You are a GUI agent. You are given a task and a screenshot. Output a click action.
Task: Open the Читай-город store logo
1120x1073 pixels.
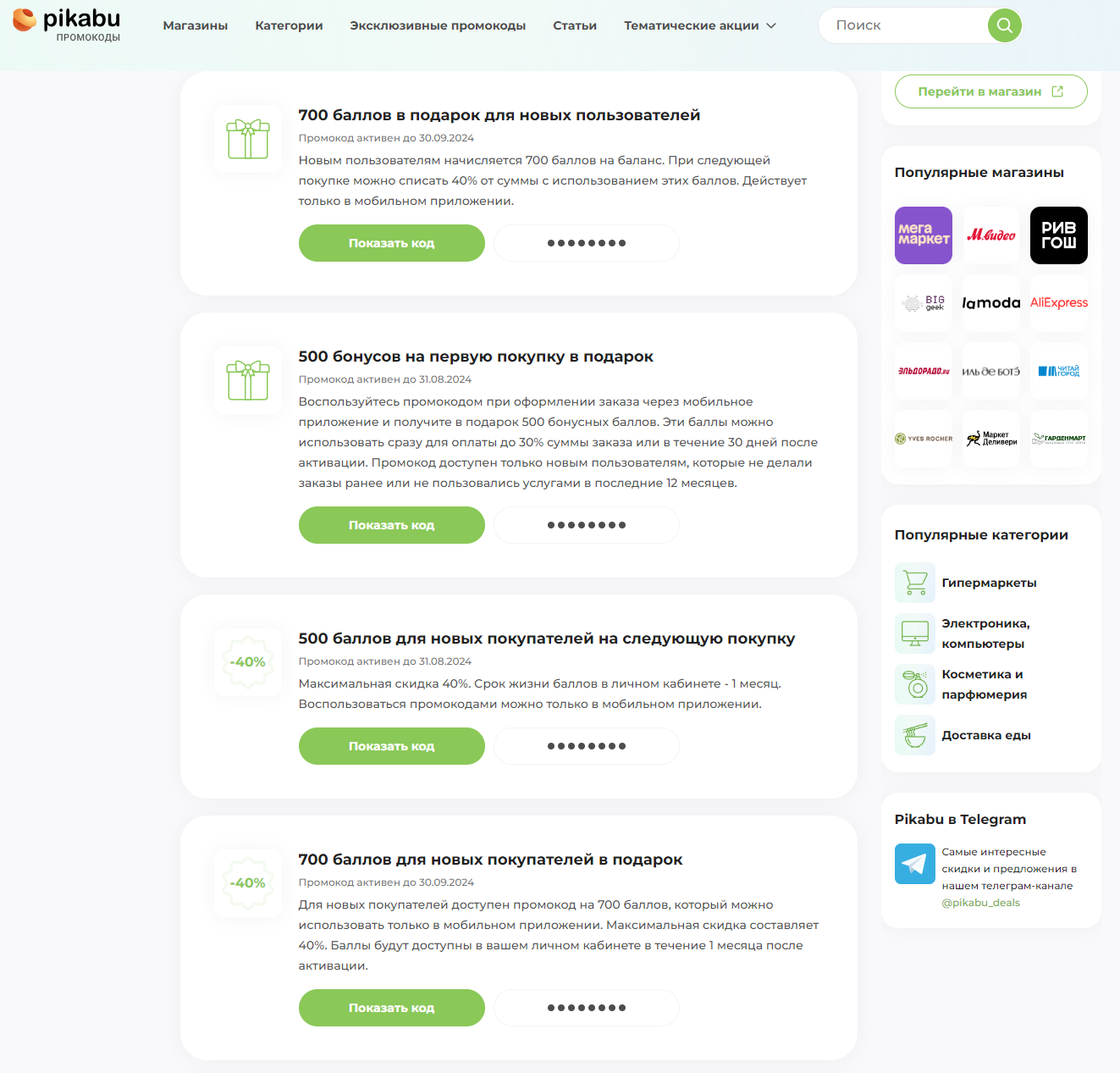pos(1059,371)
